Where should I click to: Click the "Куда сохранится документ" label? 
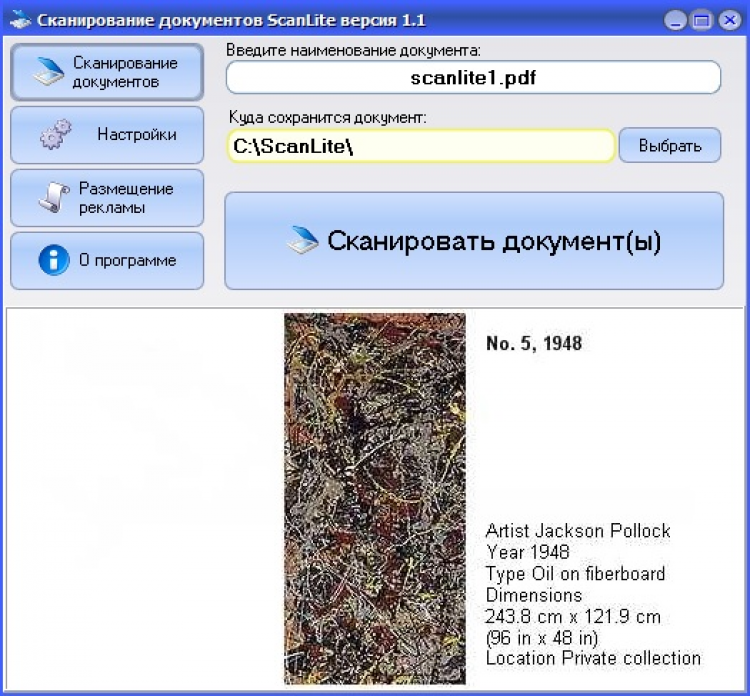click(x=327, y=117)
